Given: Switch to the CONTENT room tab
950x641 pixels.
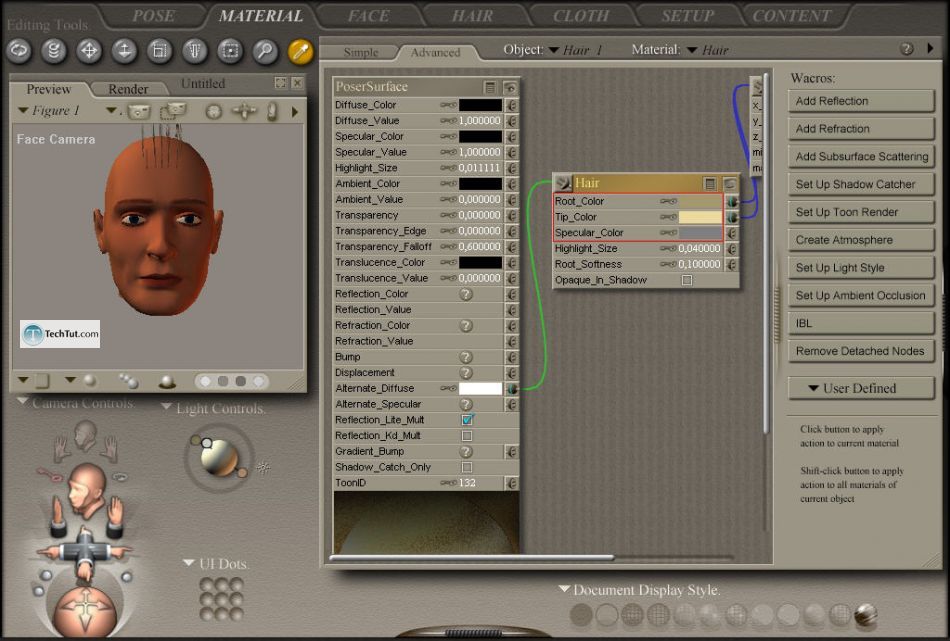Looking at the screenshot, I should tap(791, 16).
